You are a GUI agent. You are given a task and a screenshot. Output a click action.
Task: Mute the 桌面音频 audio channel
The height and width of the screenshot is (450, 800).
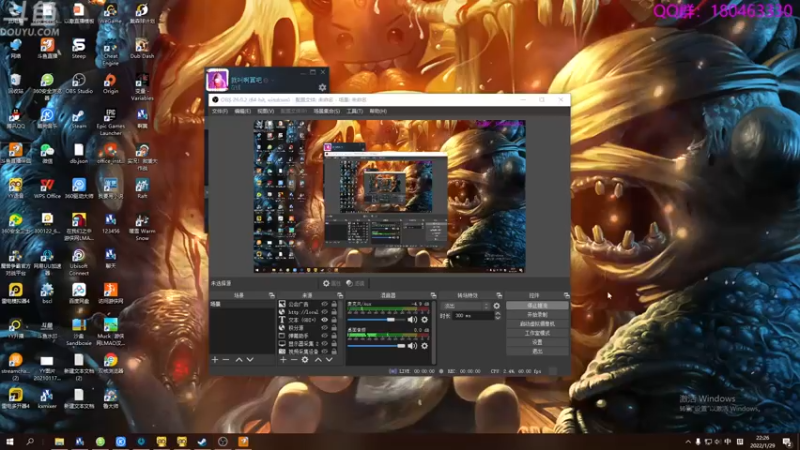coord(412,346)
